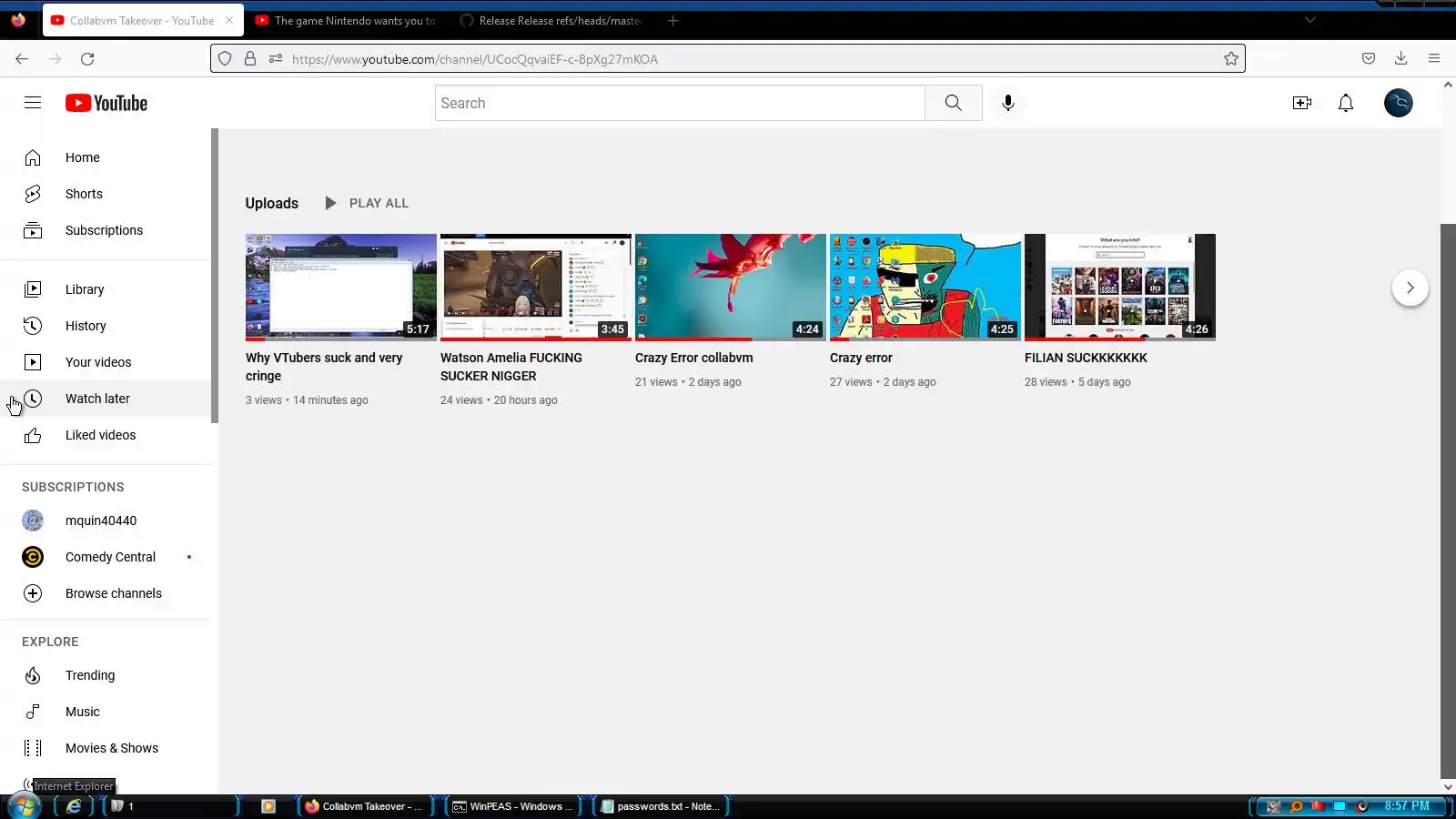Open the Watch later playlist
Viewport: 1456px width, 819px height.
(x=106, y=399)
